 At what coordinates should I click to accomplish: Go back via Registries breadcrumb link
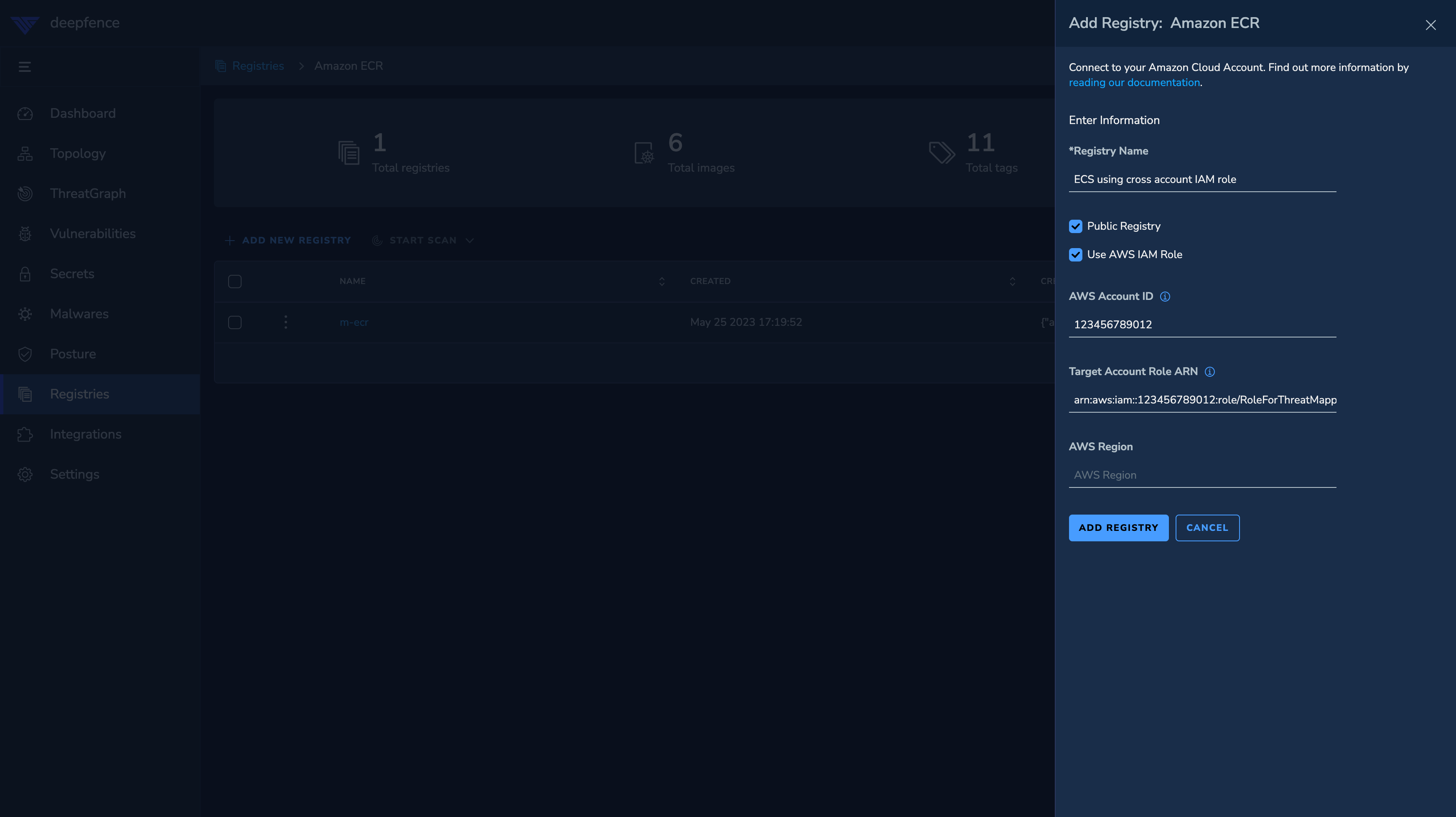tap(258, 66)
